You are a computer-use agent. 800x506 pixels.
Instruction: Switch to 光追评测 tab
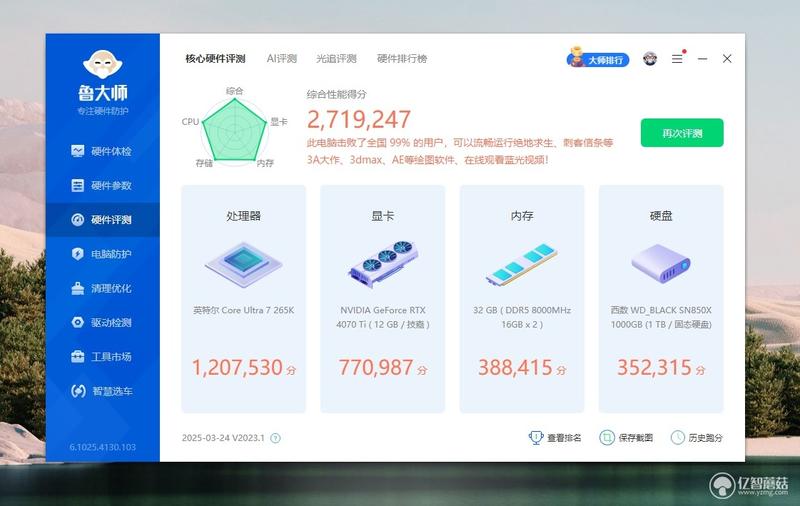click(336, 59)
